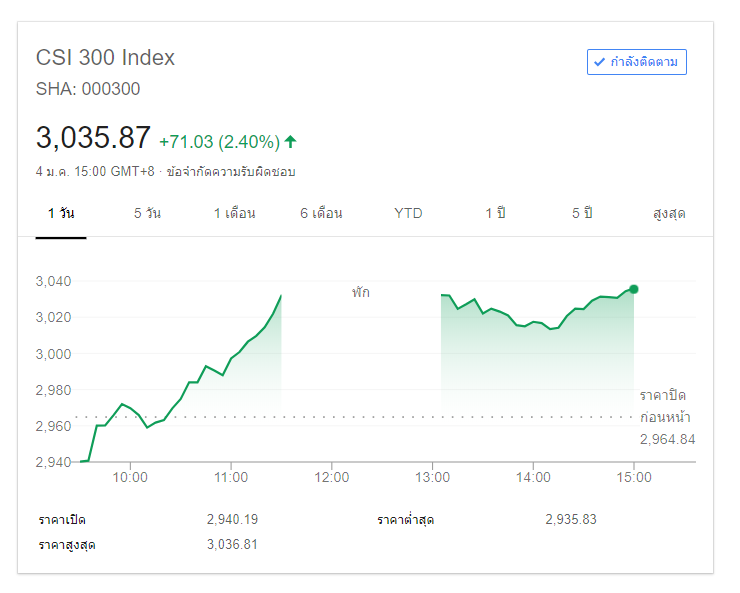Select the 1 วัน tab
This screenshot has width=740, height=593.
coord(61,213)
